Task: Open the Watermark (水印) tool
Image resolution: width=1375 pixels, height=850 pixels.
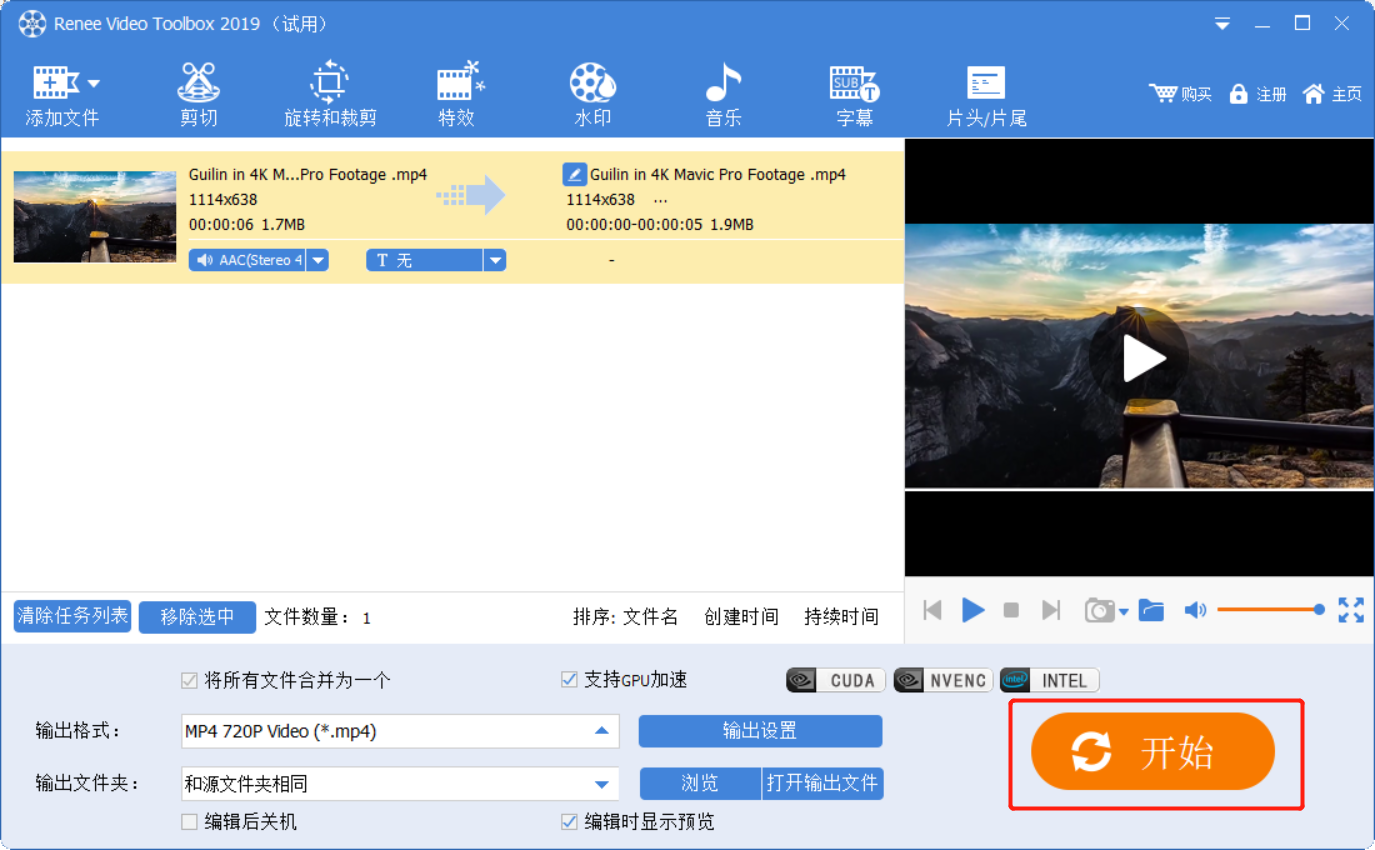Action: click(593, 96)
